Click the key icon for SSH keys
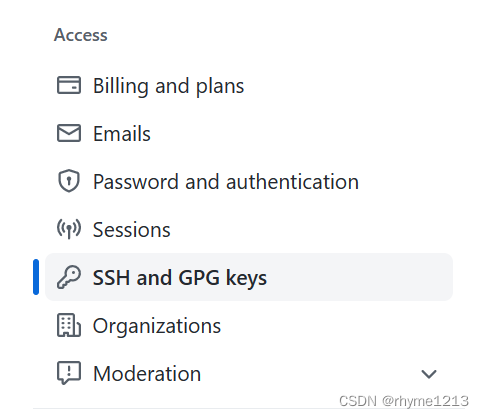 point(69,277)
